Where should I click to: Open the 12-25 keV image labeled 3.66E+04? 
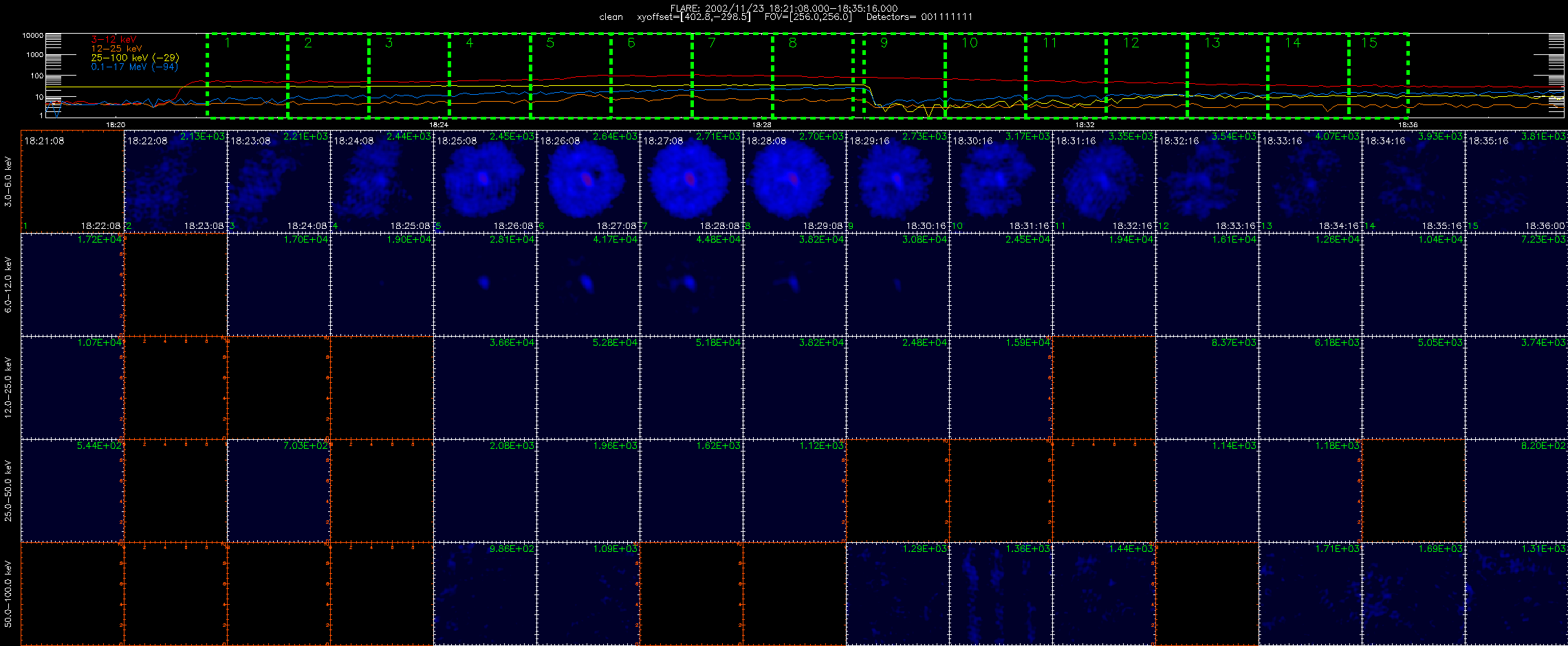point(485,388)
